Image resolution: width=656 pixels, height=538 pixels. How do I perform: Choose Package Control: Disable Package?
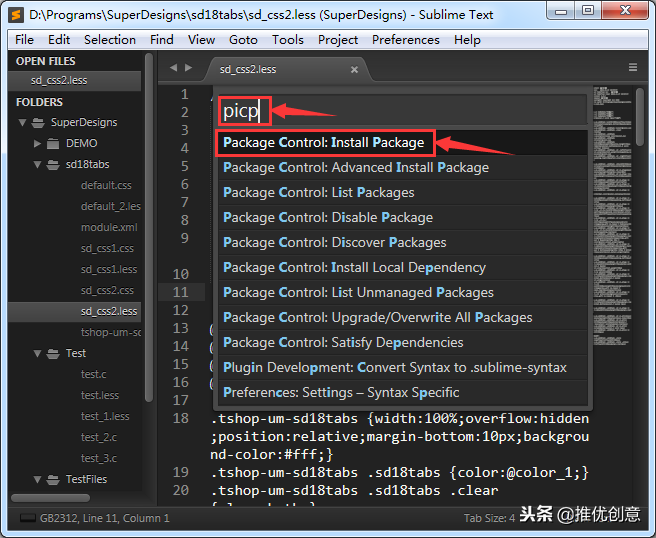[x=402, y=218]
